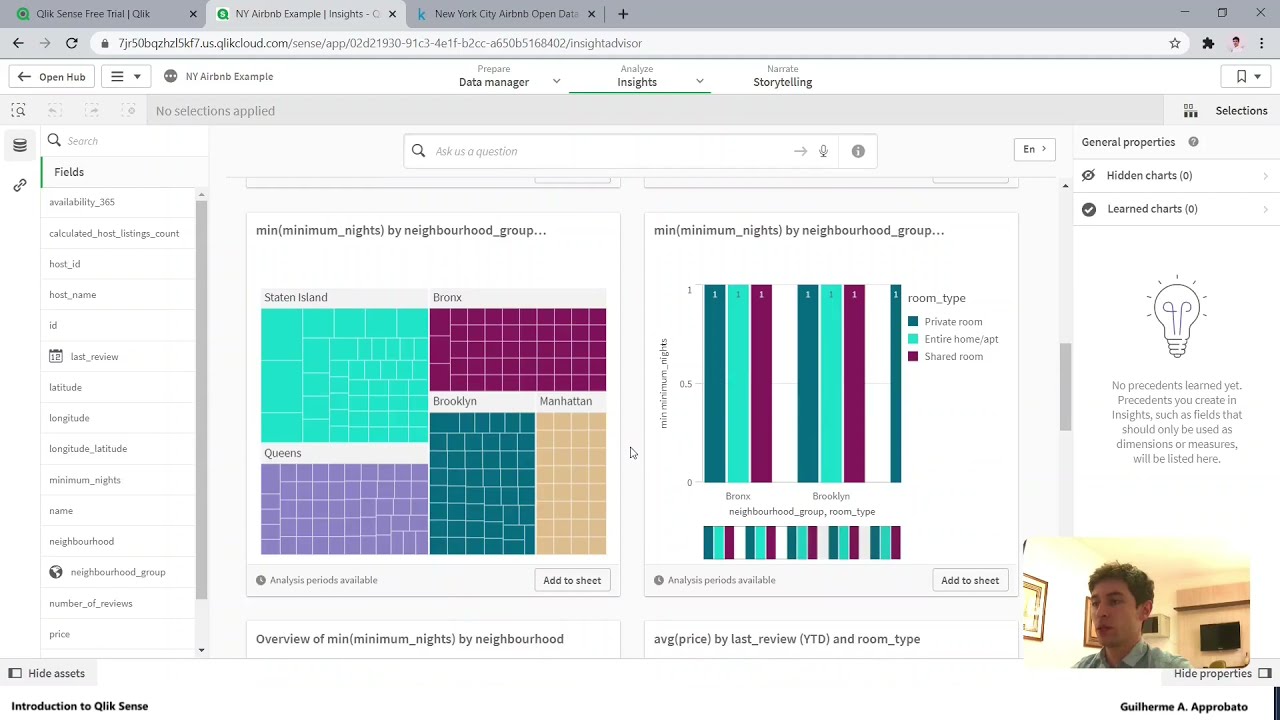1280x720 pixels.
Task: Open the selections tool grid icon
Action: coord(1190,111)
